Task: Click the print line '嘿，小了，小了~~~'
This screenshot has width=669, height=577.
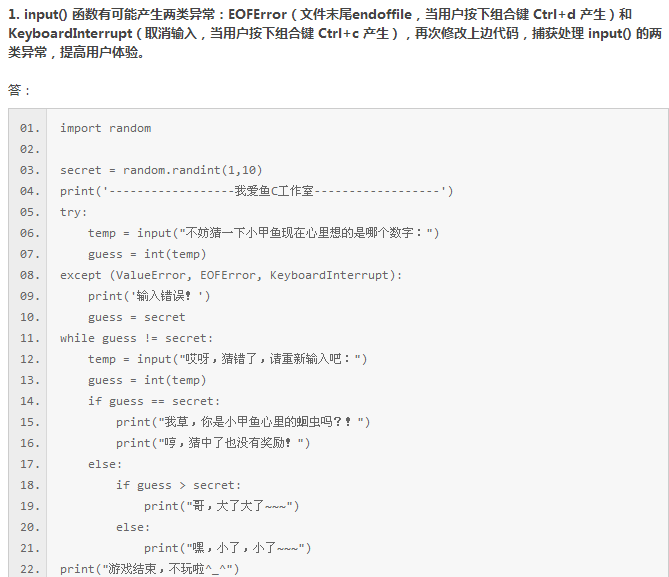Action: point(227,548)
